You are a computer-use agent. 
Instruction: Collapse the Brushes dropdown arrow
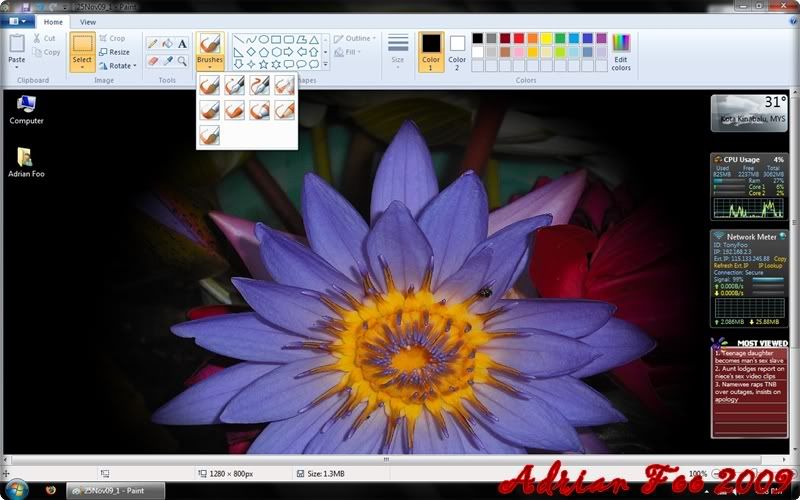210,67
